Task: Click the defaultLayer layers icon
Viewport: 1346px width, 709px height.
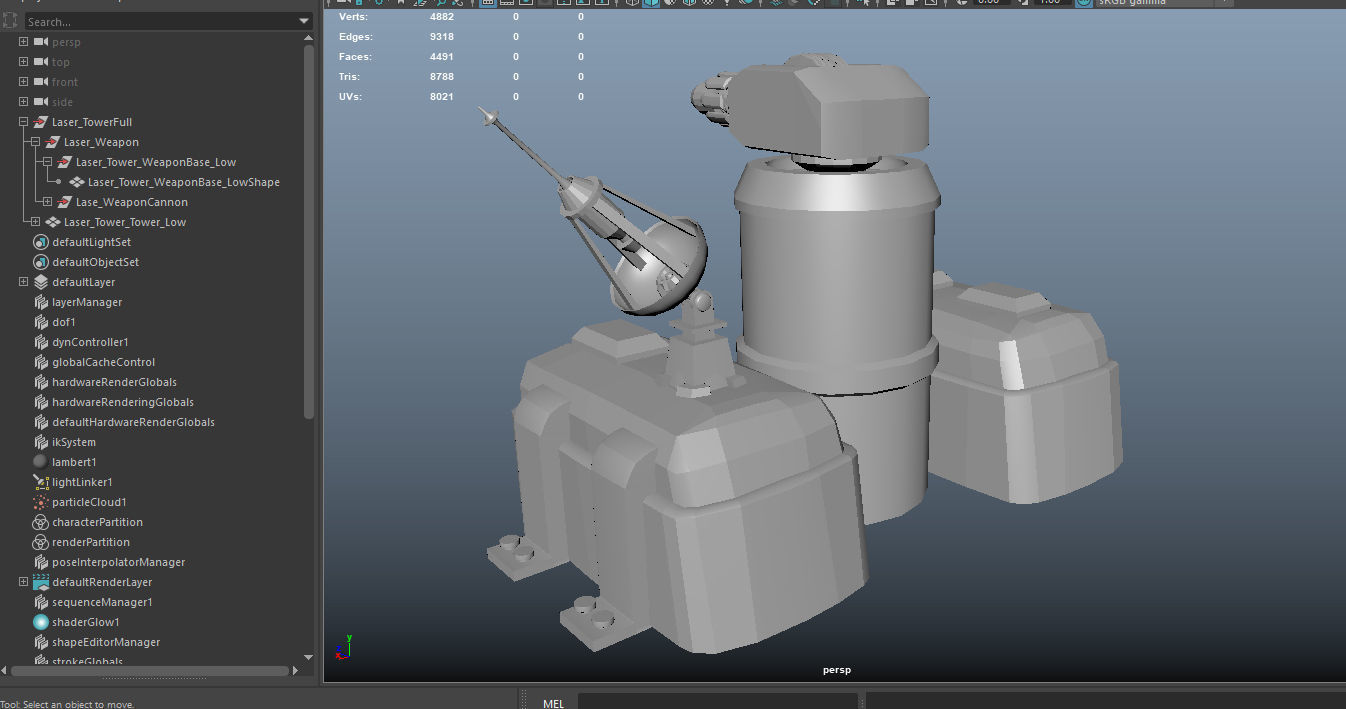Action: click(x=41, y=282)
